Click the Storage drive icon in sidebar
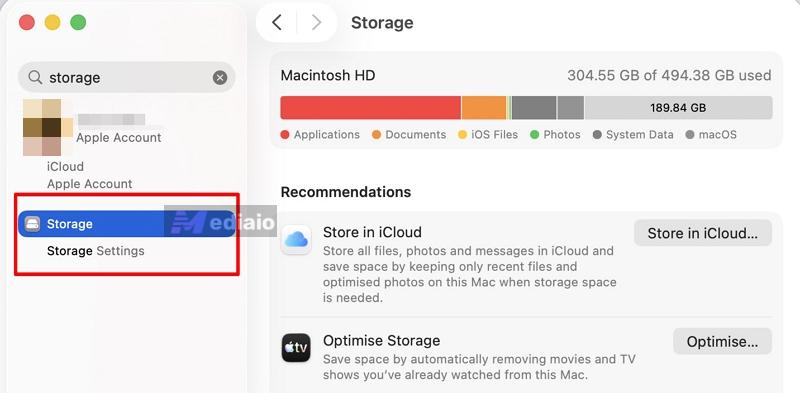This screenshot has height=393, width=800. (32, 224)
